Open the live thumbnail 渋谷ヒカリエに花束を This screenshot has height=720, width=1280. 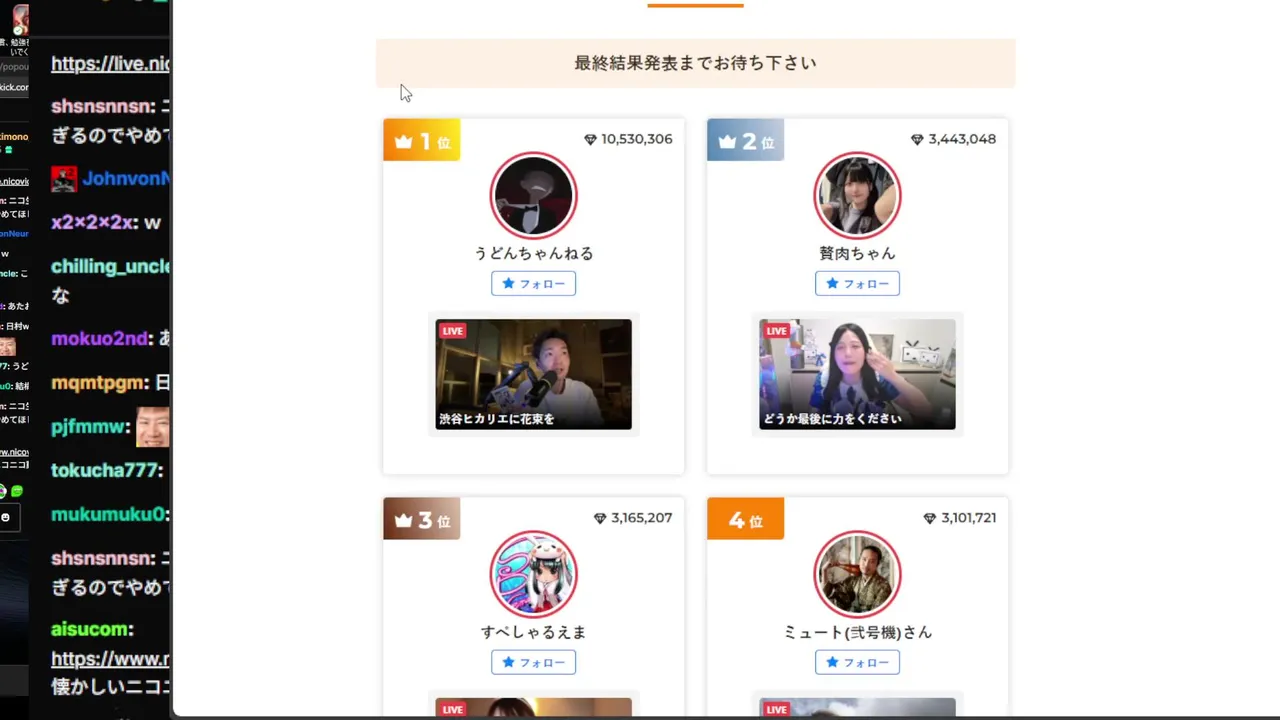pyautogui.click(x=533, y=374)
